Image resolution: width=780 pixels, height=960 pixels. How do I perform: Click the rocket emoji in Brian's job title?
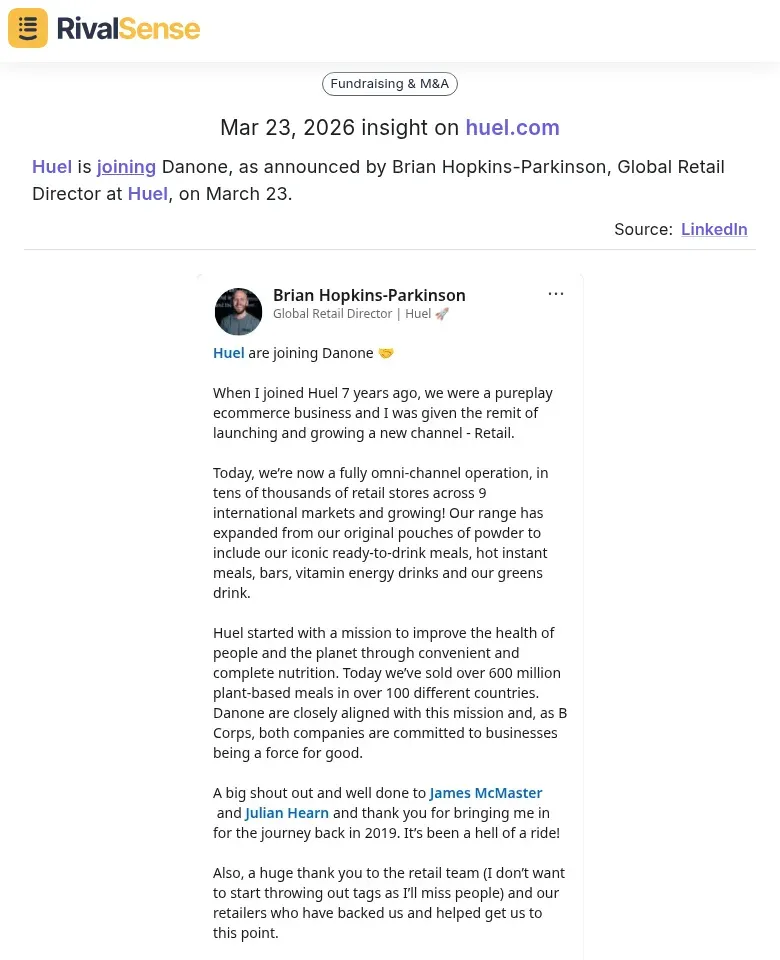pyautogui.click(x=441, y=313)
